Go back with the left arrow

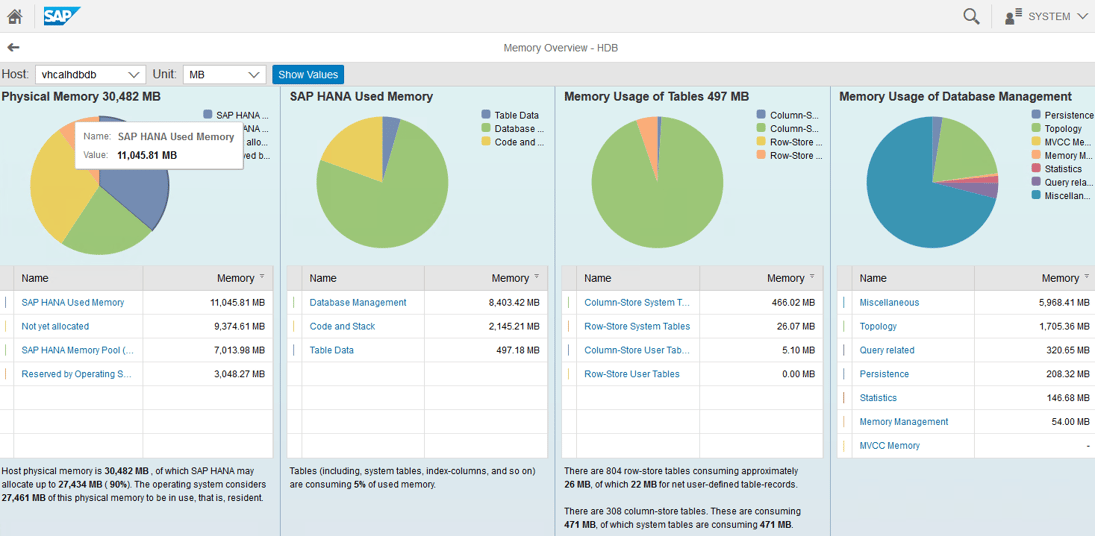click(13, 47)
